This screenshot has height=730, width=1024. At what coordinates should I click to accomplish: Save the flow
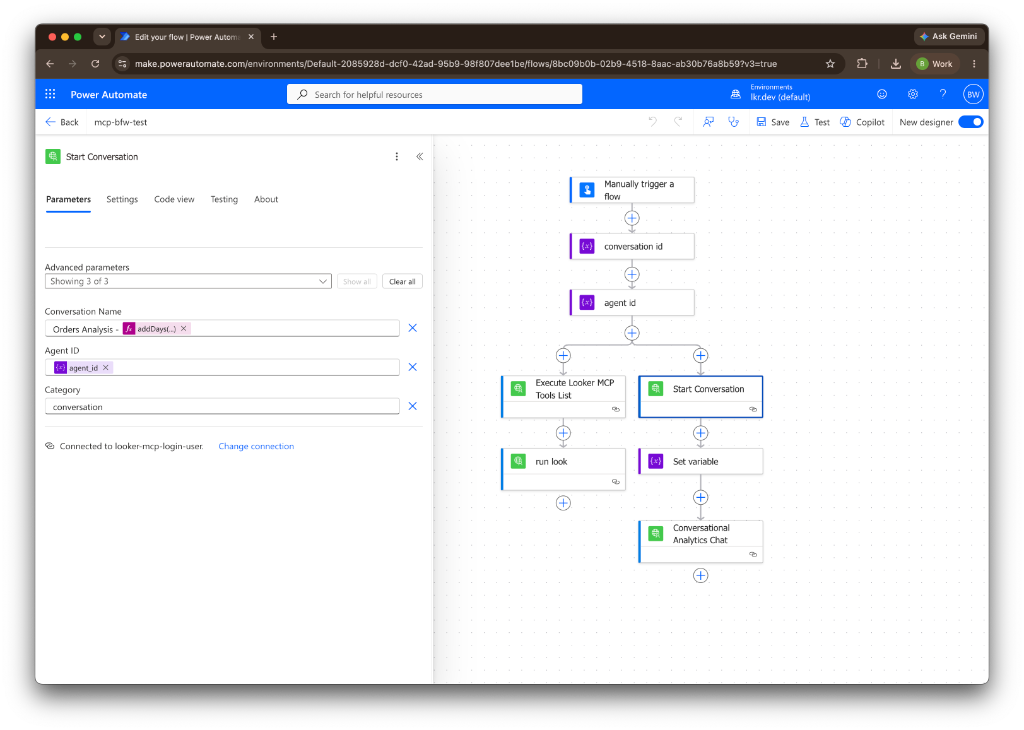tap(773, 122)
